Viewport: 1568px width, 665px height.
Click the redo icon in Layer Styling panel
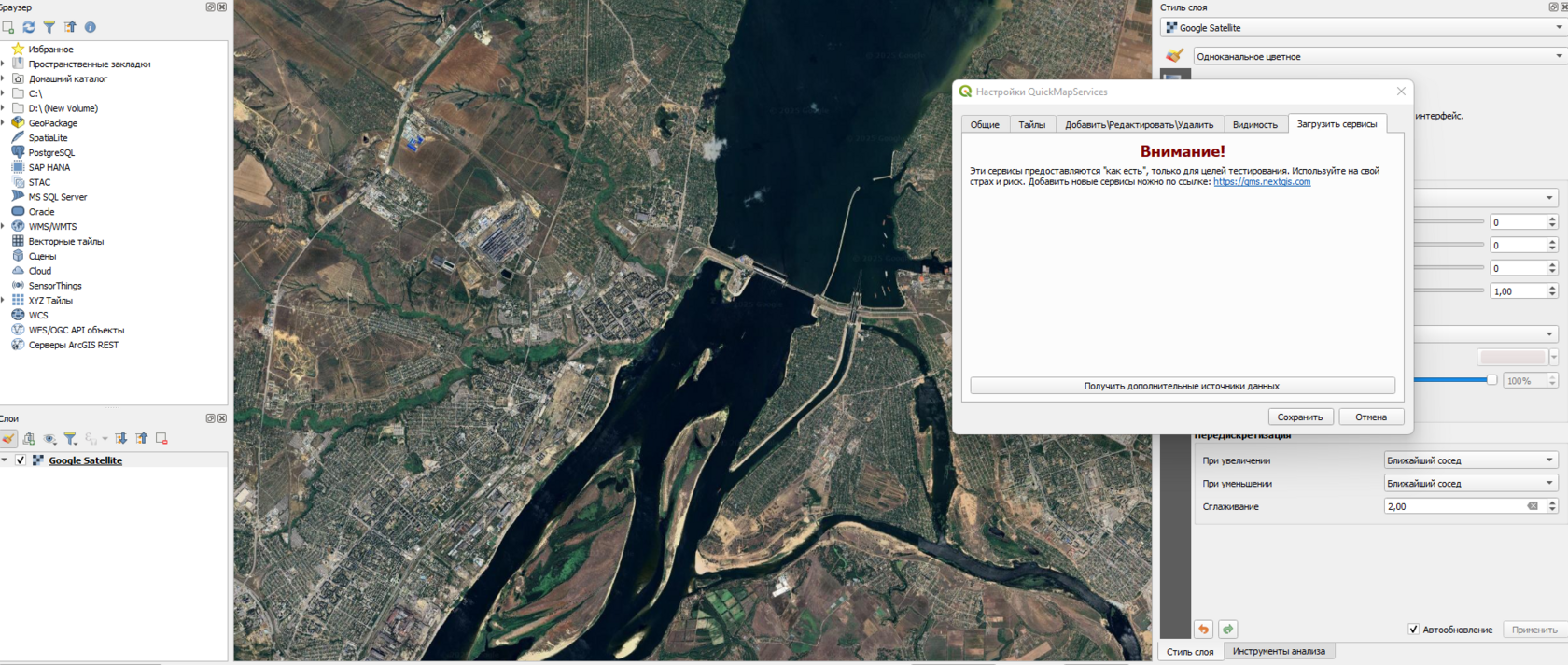coord(1228,630)
